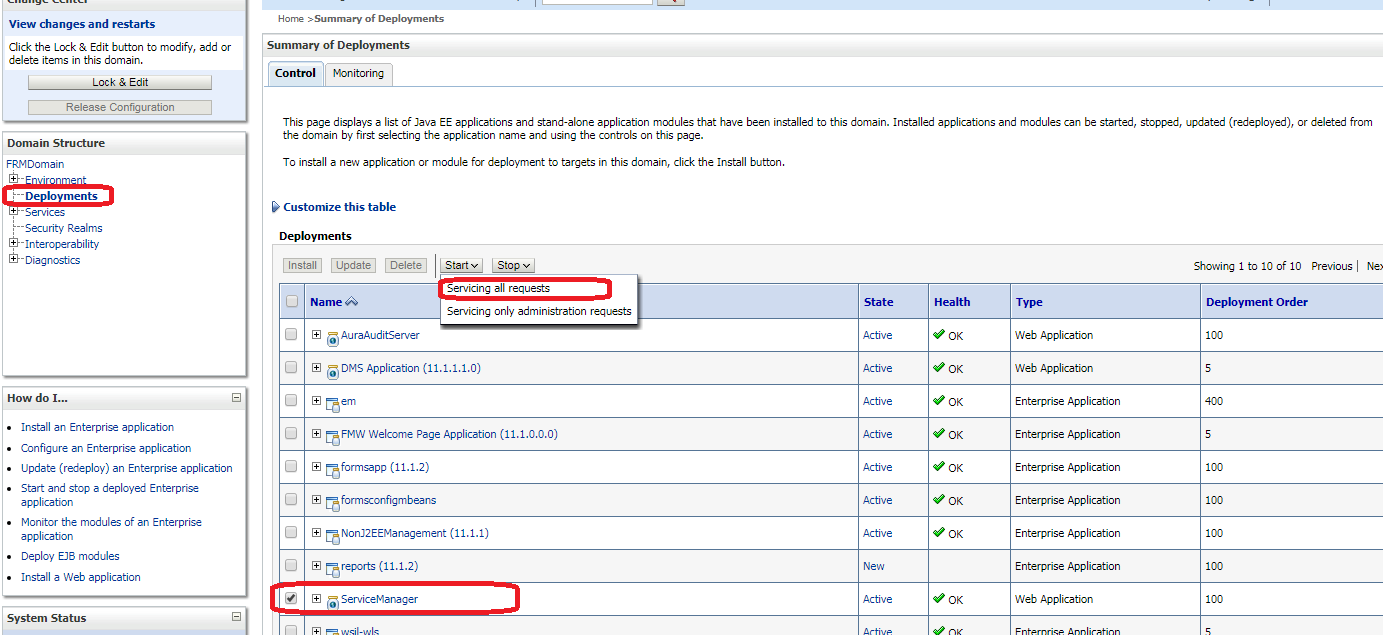The image size is (1383, 637).
Task: Open Install an Enterprise application help link
Action: (x=97, y=427)
